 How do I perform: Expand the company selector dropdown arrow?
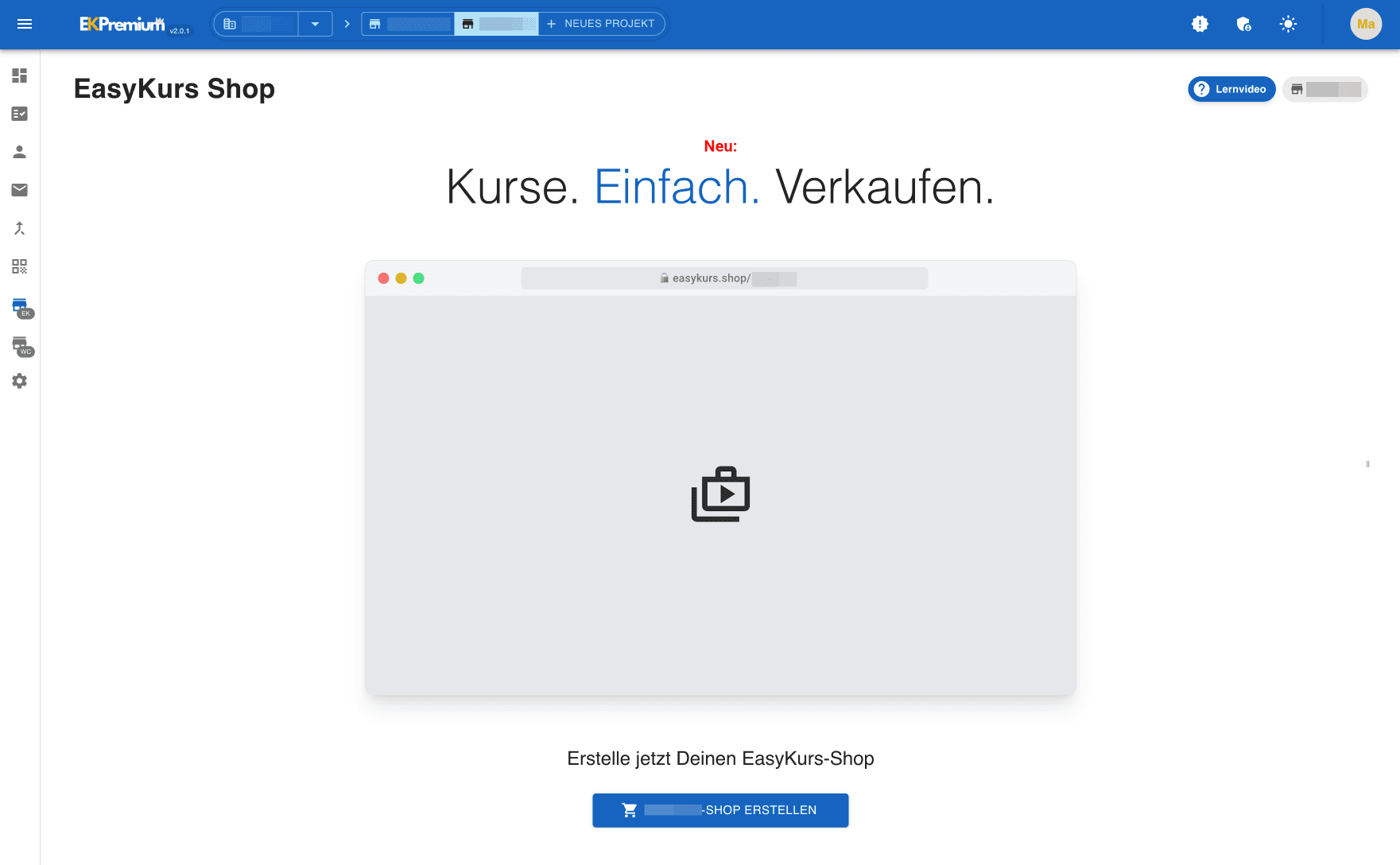[x=316, y=23]
